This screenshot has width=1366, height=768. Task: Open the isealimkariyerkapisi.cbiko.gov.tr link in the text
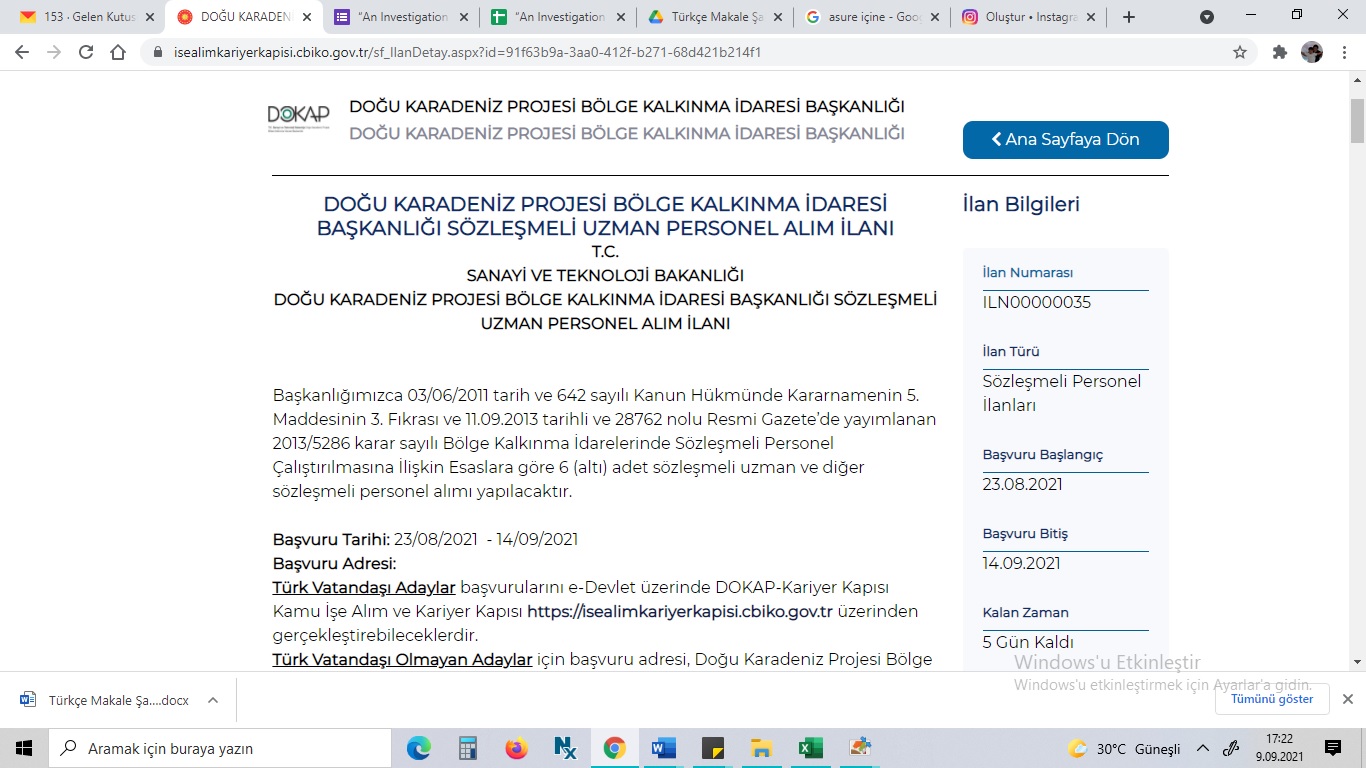tap(680, 611)
